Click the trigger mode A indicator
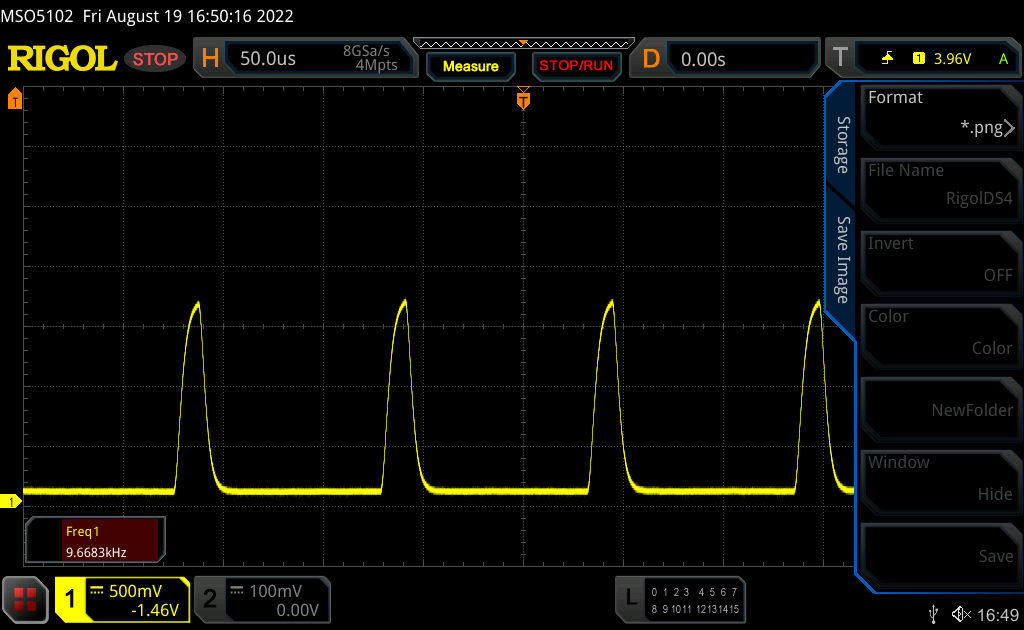1024x630 pixels. (1004, 59)
